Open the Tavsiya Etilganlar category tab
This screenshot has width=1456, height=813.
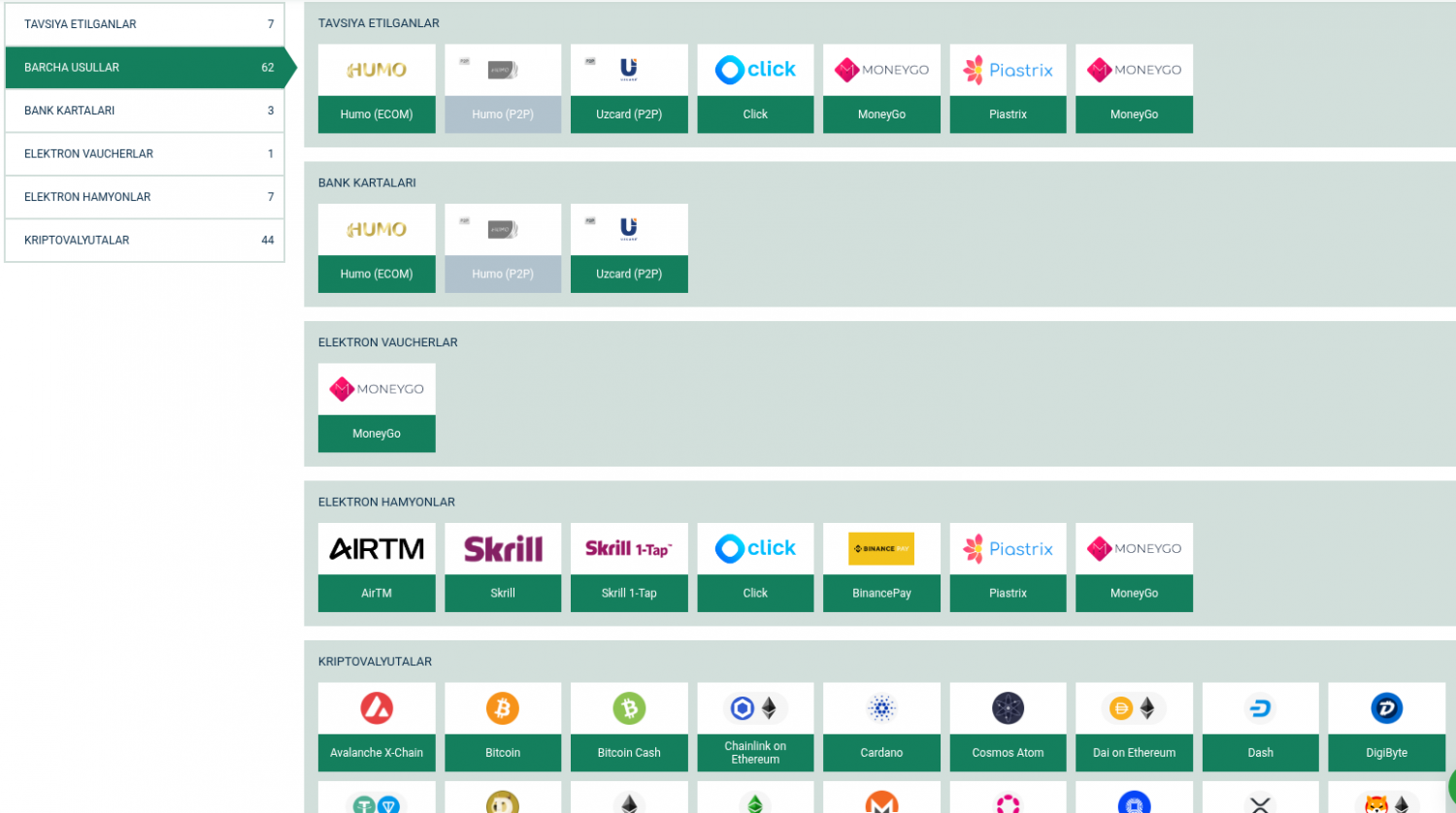coord(145,24)
